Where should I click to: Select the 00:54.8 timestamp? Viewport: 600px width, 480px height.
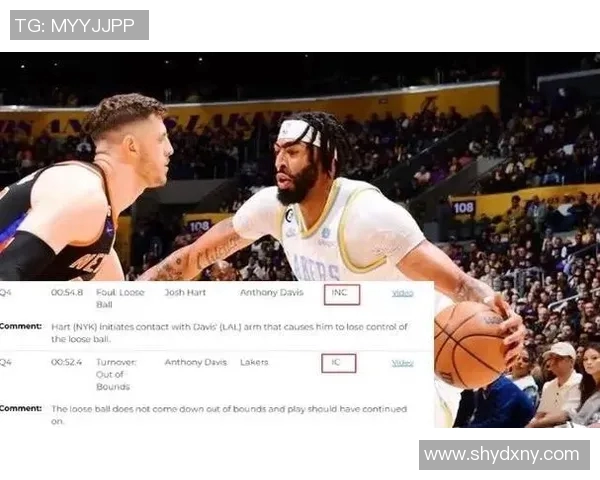tap(67, 292)
